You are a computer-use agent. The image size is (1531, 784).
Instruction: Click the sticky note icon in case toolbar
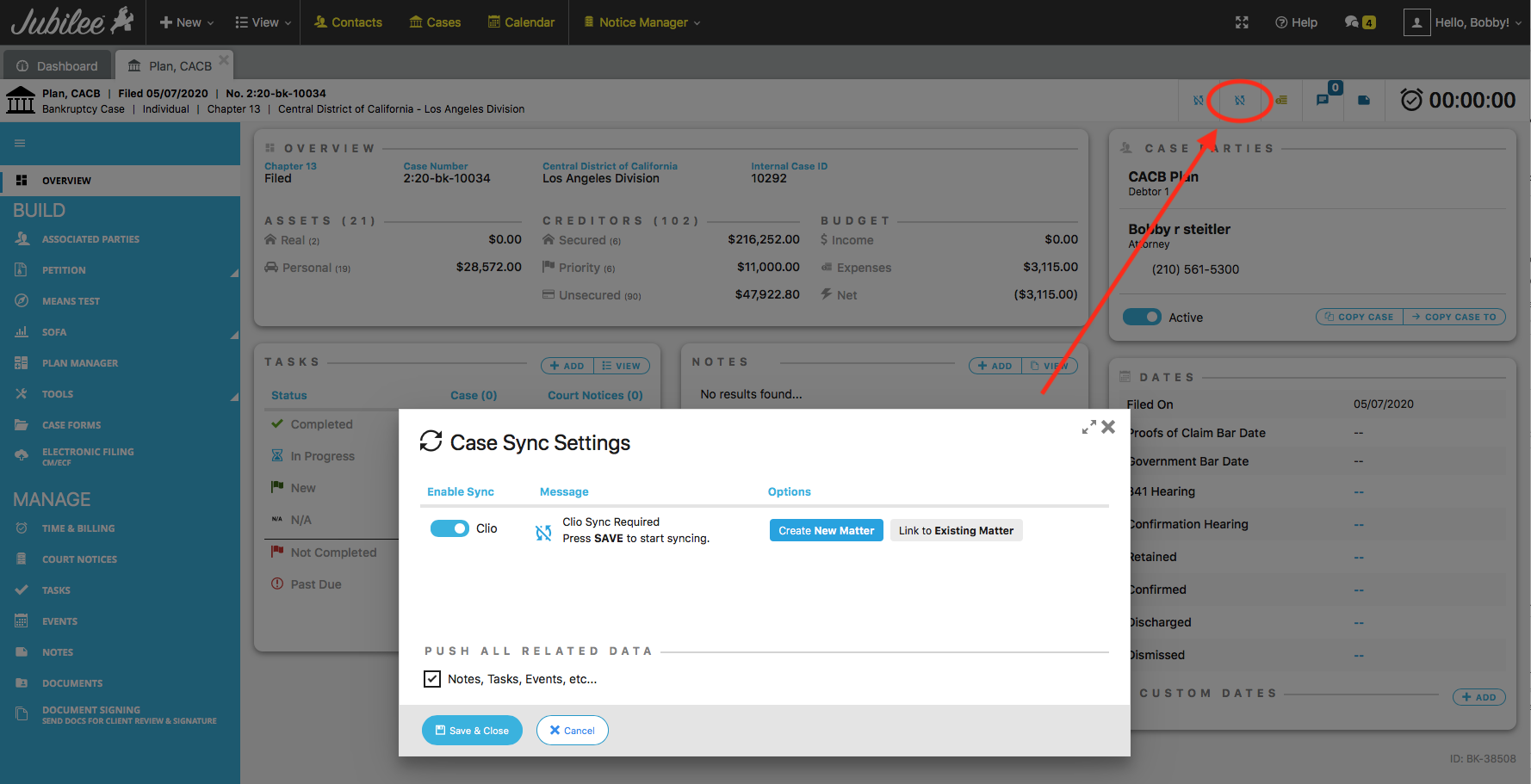[x=1364, y=101]
